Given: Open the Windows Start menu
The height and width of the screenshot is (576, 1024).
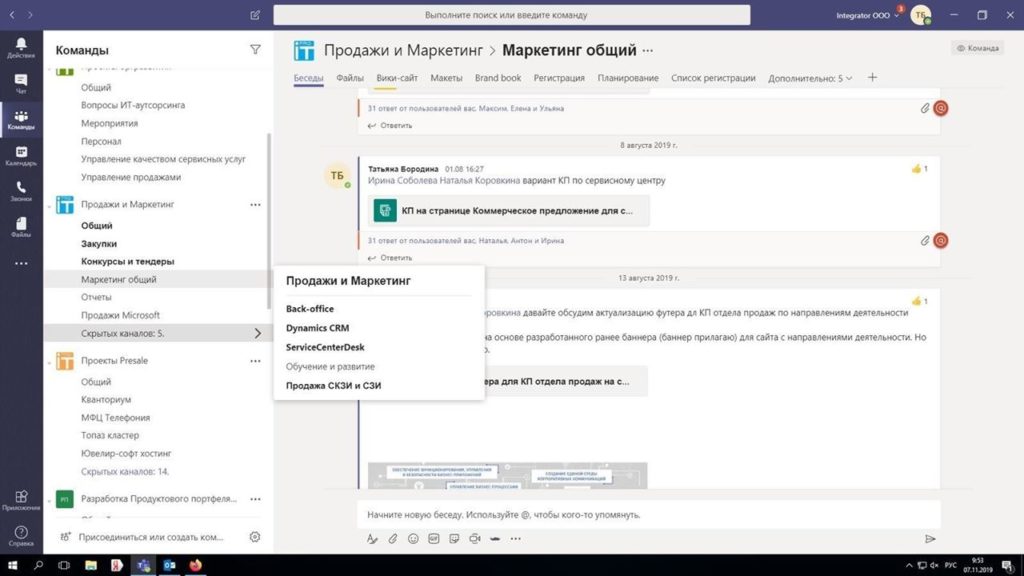Looking at the screenshot, I should [x=12, y=565].
